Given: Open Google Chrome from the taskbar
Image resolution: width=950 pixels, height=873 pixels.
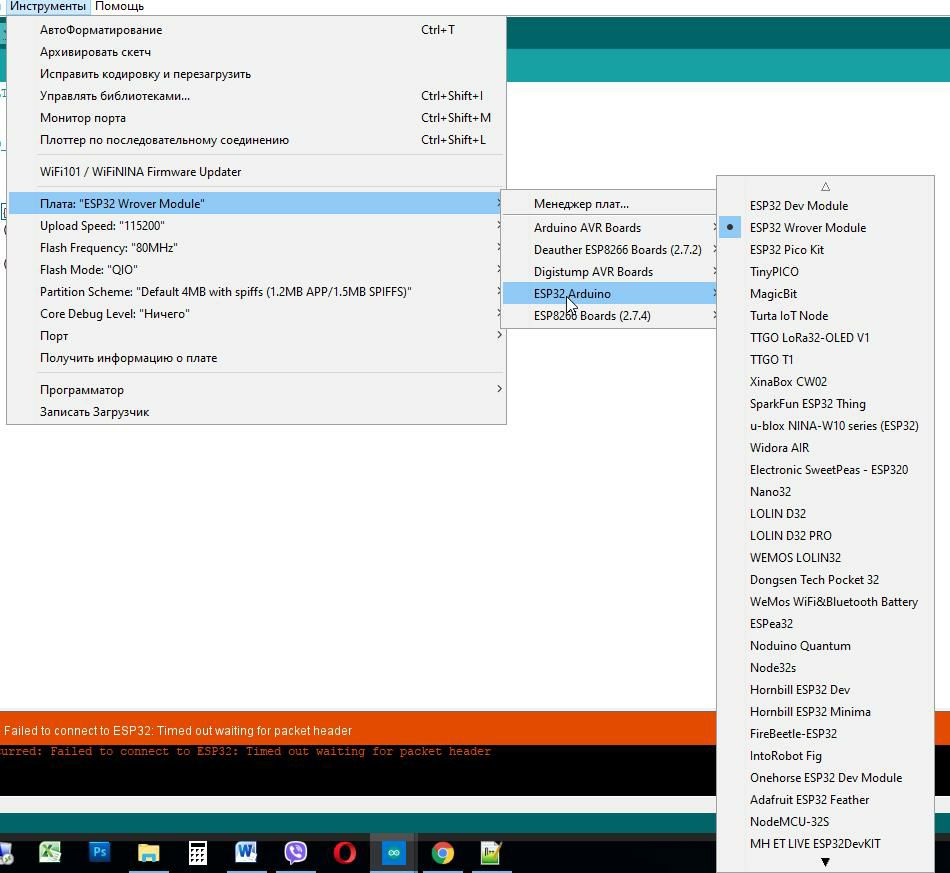Looking at the screenshot, I should click(443, 853).
